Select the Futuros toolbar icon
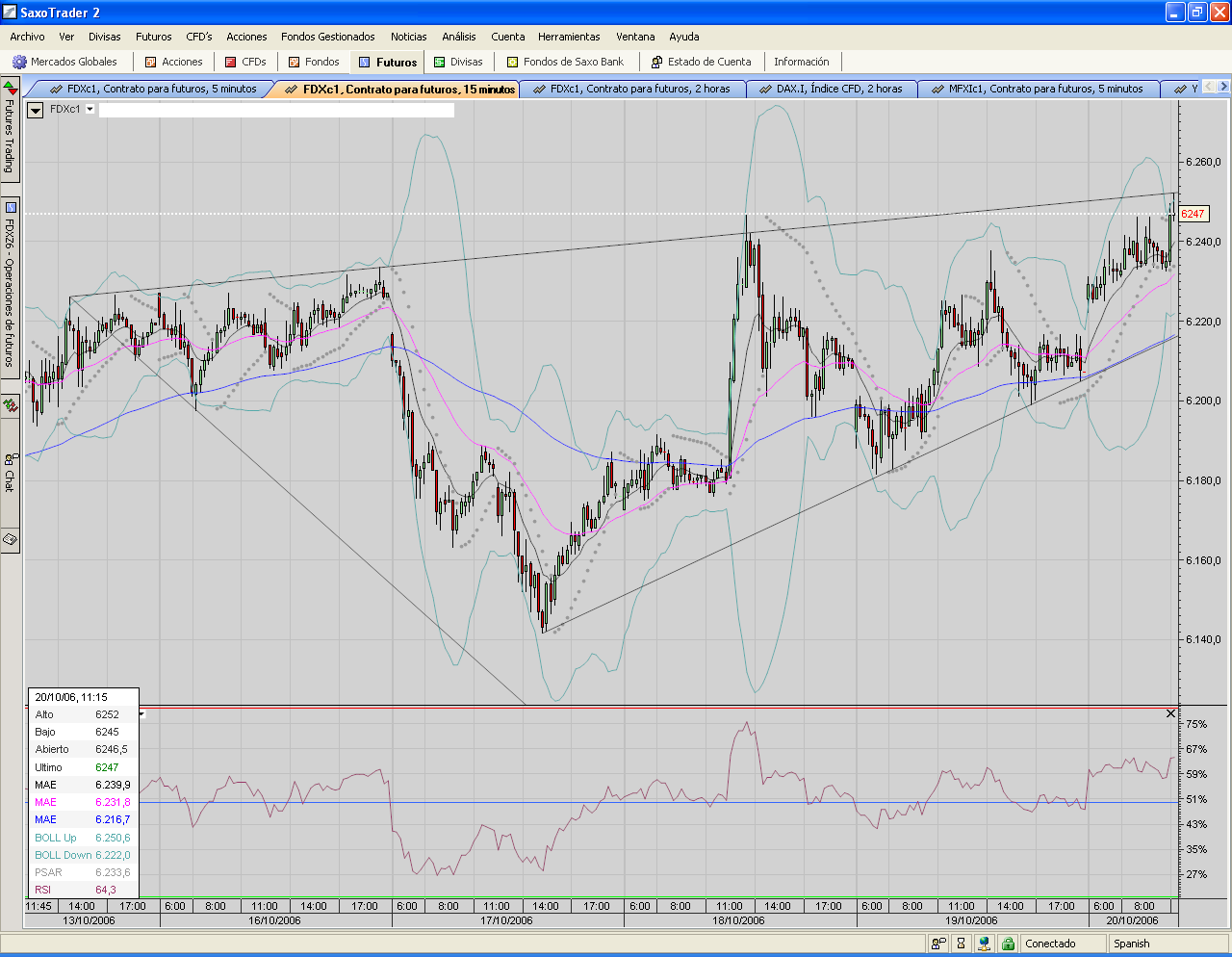The width and height of the screenshot is (1232, 957). [x=365, y=62]
